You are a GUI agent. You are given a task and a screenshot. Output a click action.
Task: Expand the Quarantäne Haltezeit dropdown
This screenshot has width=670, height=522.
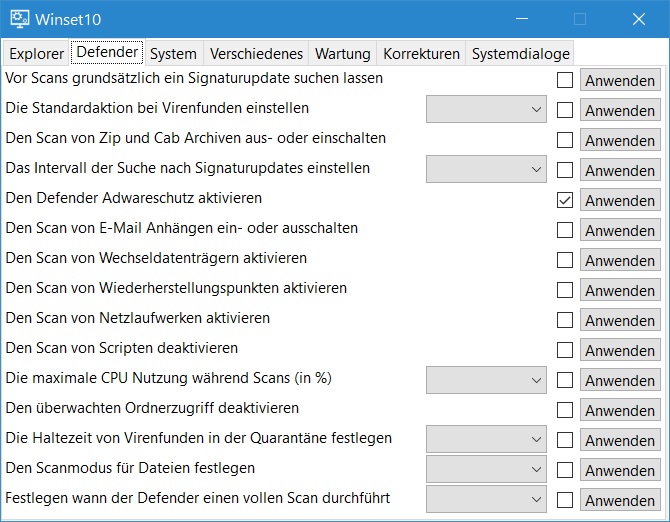pos(486,440)
